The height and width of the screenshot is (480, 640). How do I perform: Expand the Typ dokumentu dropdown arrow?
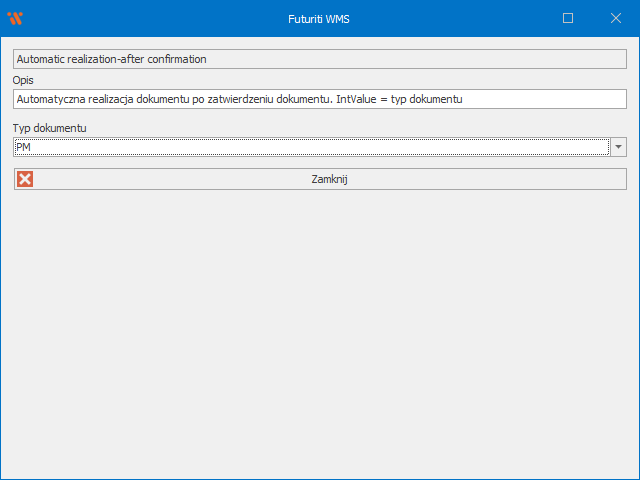coord(618,147)
